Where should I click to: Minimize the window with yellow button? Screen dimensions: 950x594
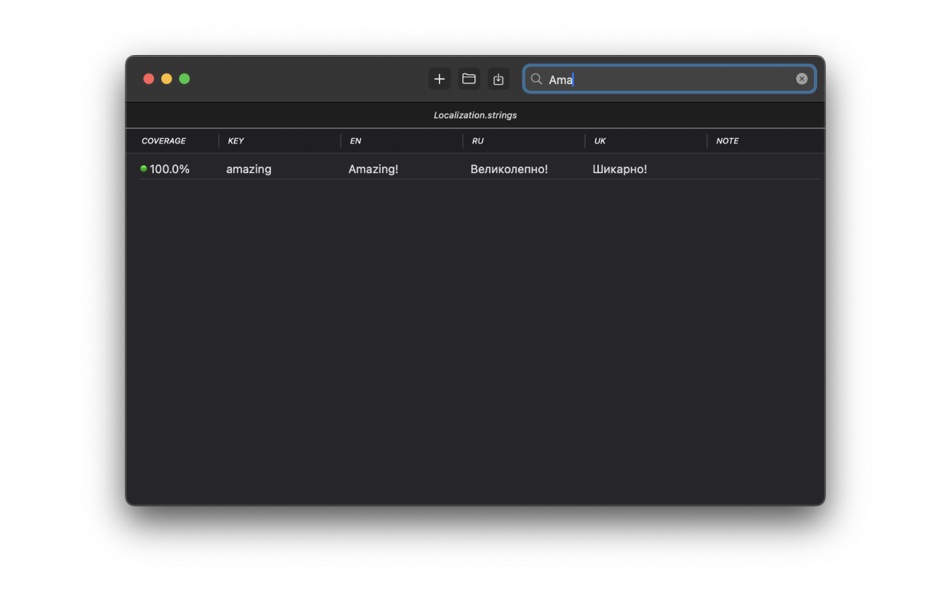[167, 79]
